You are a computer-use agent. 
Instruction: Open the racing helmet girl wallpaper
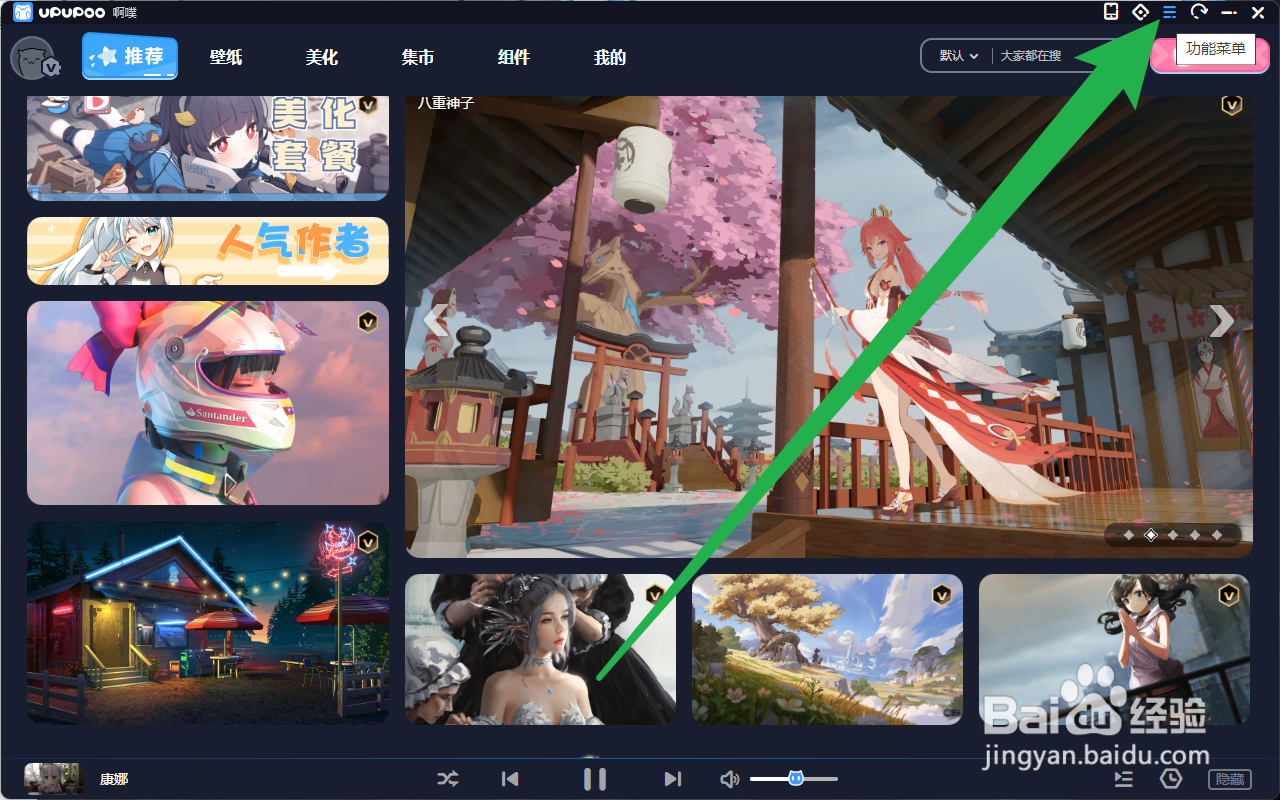[x=208, y=403]
